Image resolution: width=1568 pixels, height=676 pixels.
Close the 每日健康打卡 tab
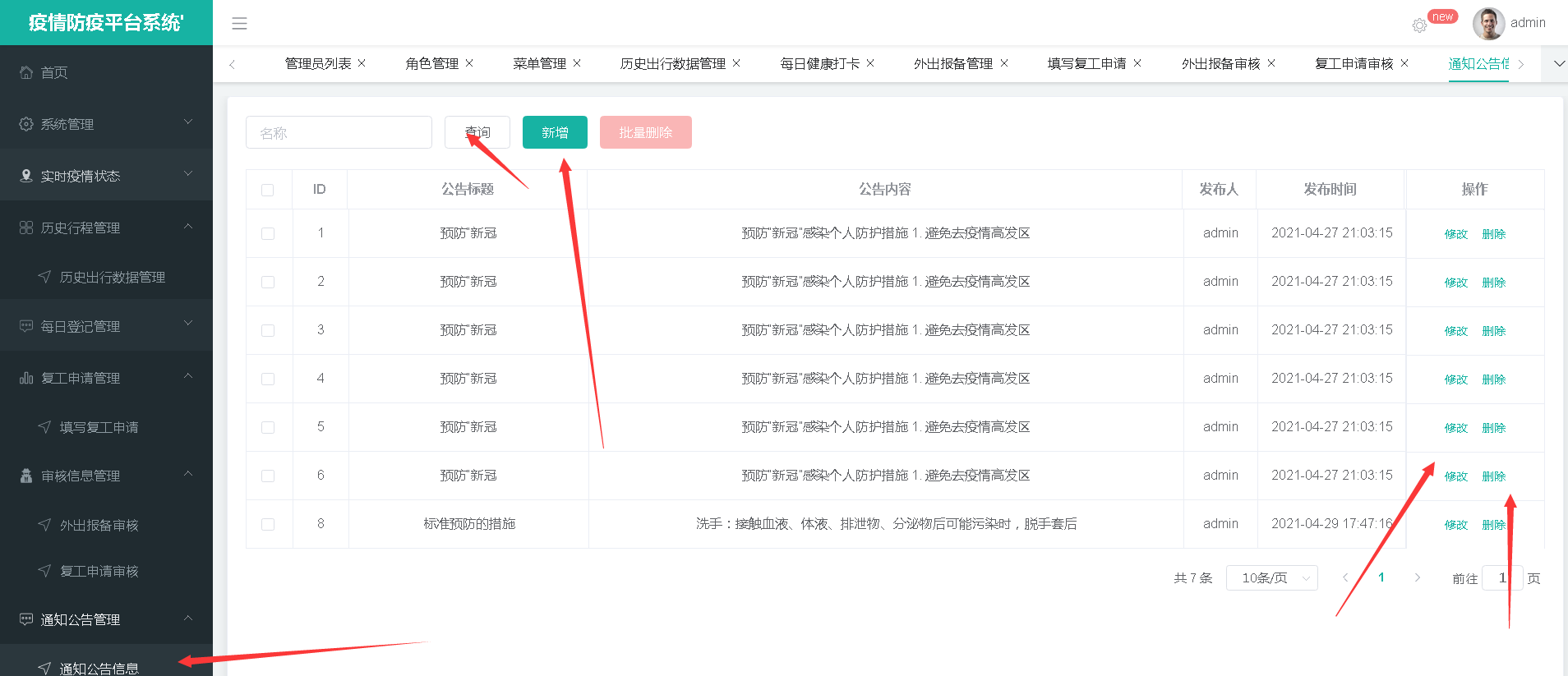(870, 63)
